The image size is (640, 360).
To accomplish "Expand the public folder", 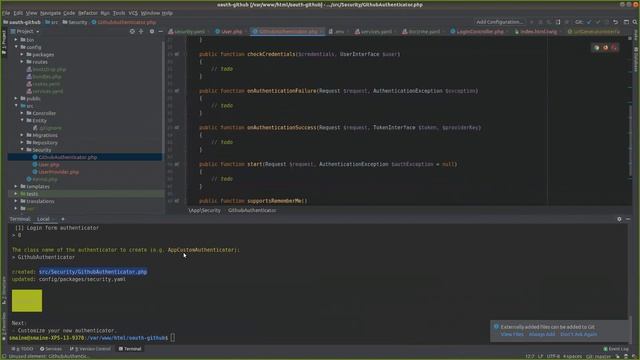I will tap(16, 98).
